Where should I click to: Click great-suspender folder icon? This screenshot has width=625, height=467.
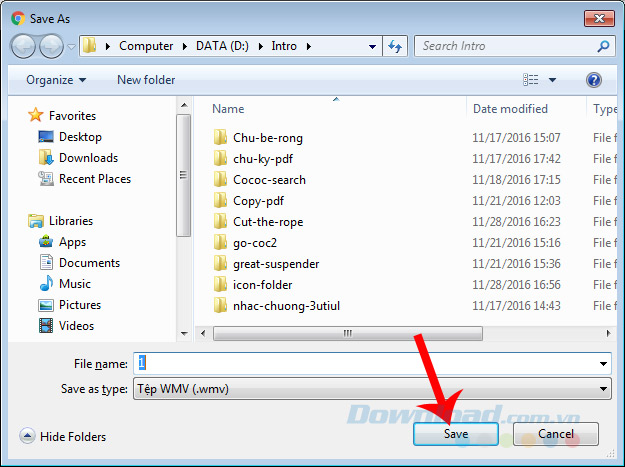pos(220,264)
